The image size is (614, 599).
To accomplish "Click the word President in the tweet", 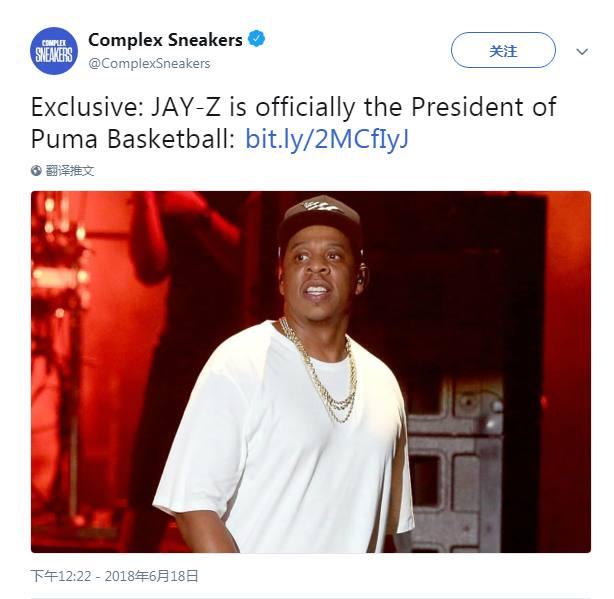I will pos(467,107).
